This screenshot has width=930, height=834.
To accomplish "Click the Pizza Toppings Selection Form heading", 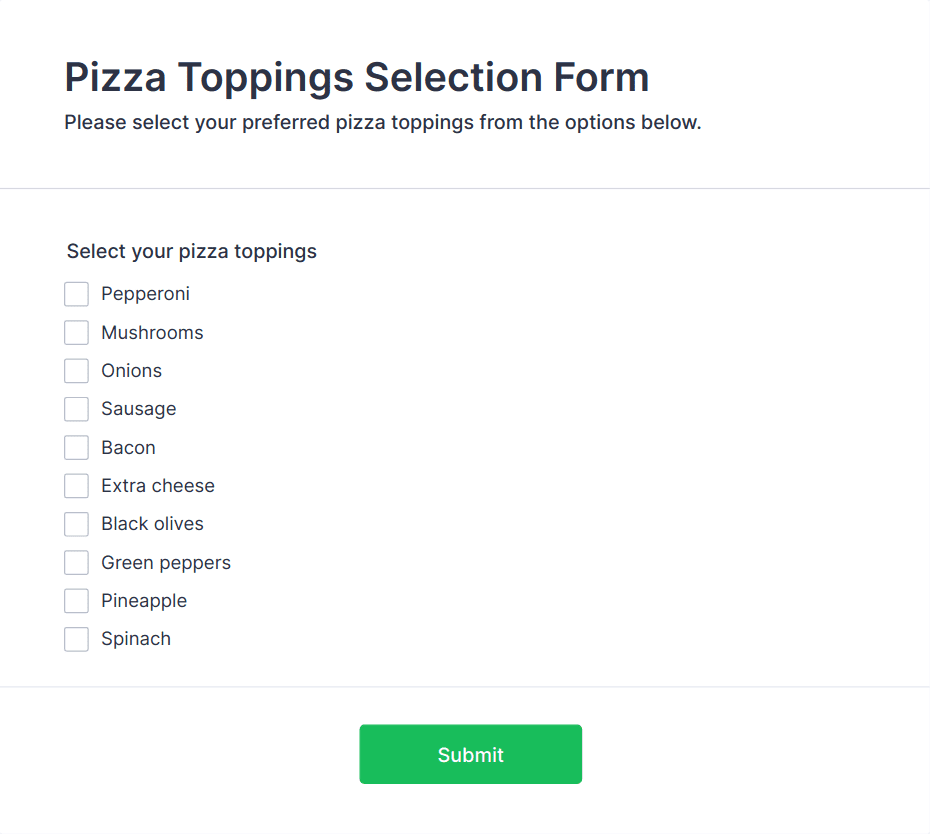I will click(355, 77).
